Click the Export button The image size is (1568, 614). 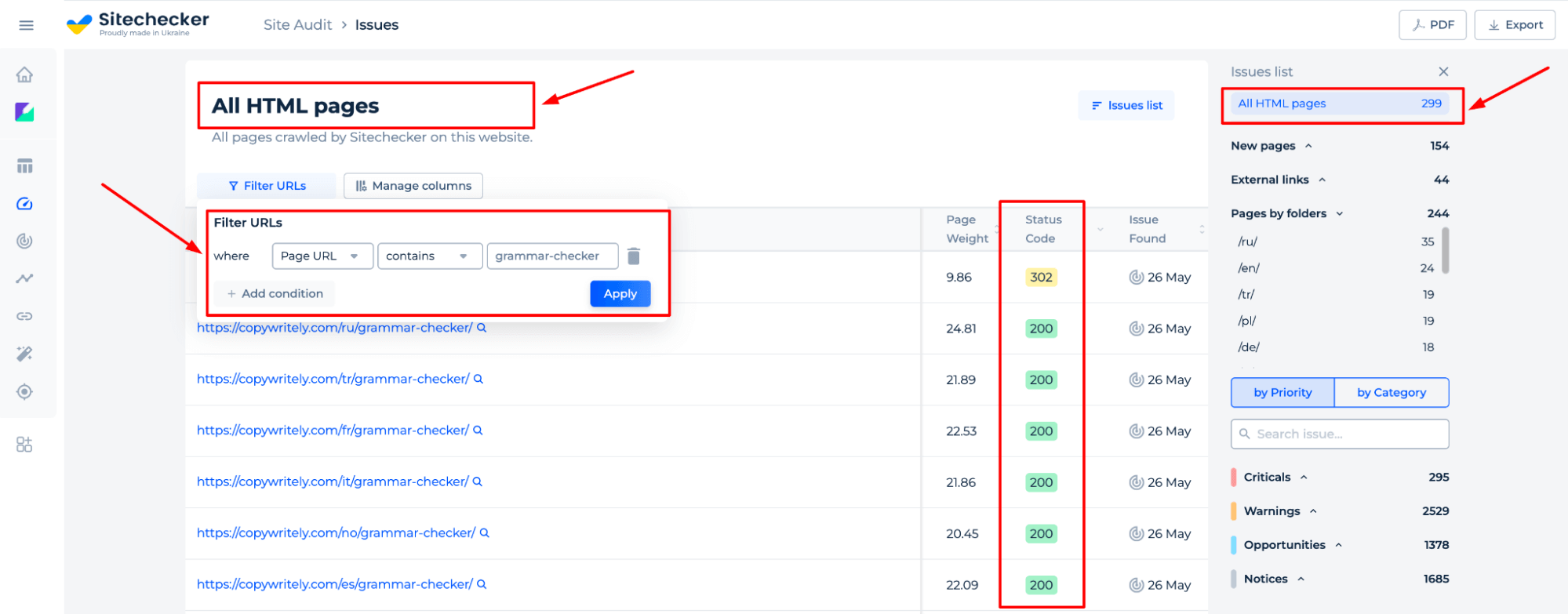point(1515,25)
